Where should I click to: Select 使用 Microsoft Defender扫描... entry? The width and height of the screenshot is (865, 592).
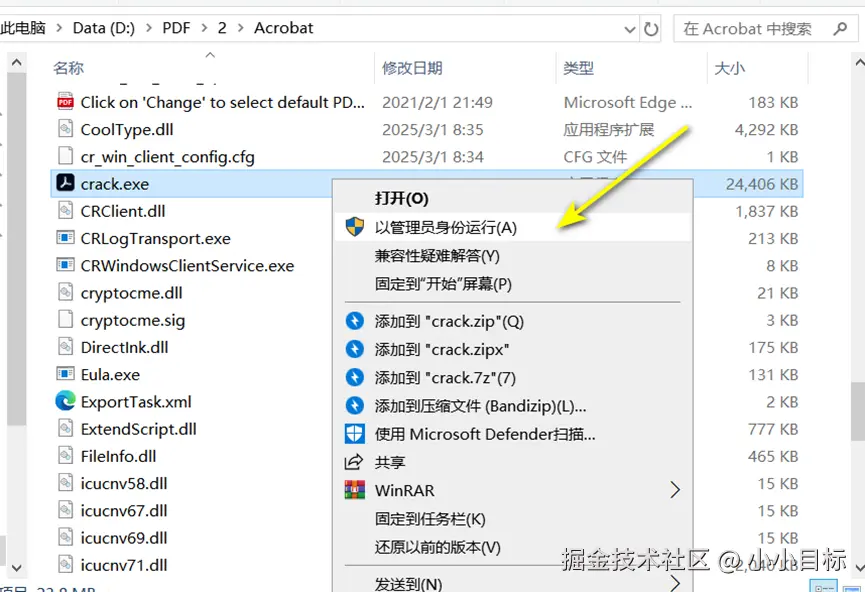click(513, 434)
